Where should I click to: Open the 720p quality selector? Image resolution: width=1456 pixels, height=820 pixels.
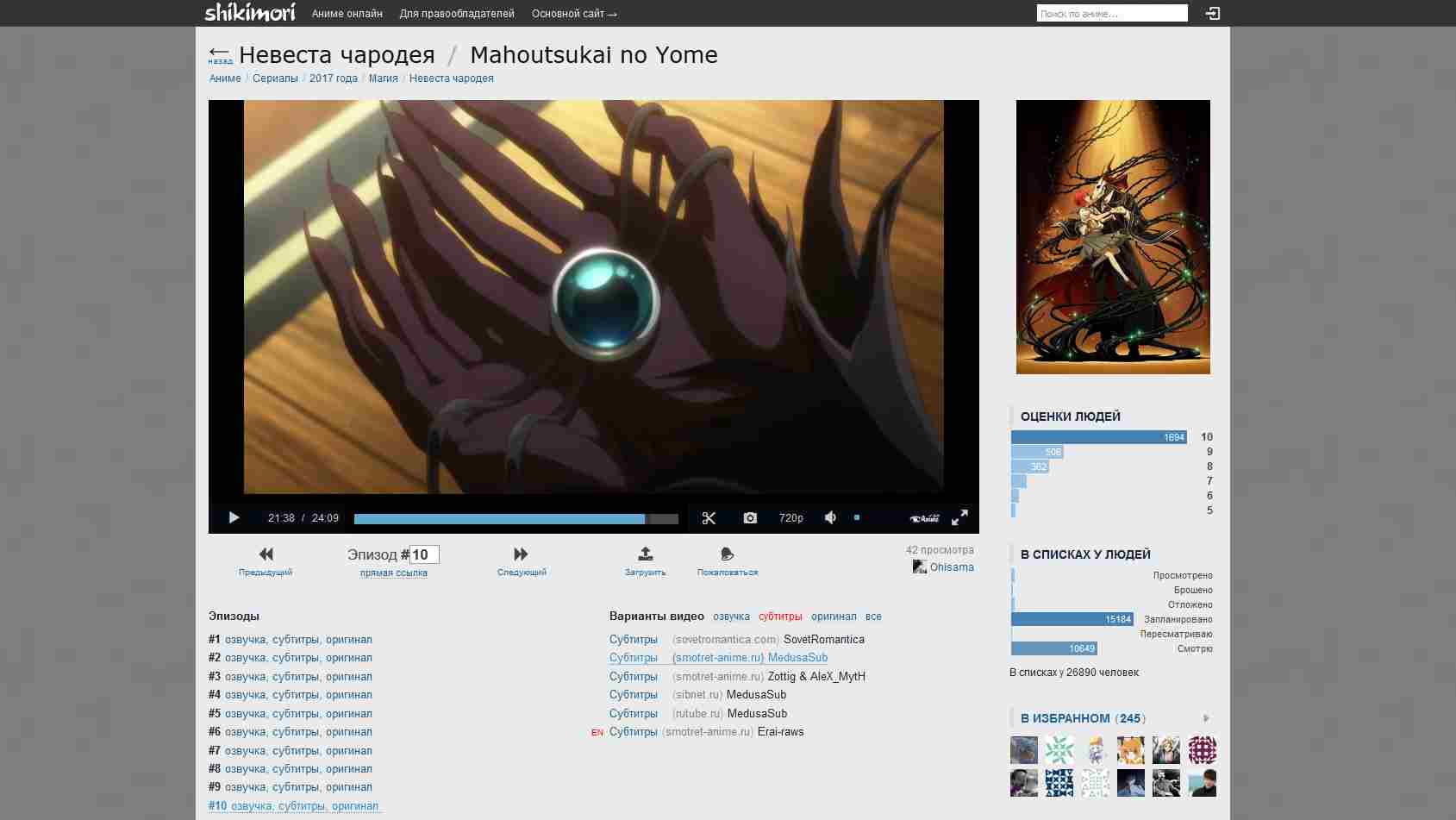[790, 518]
